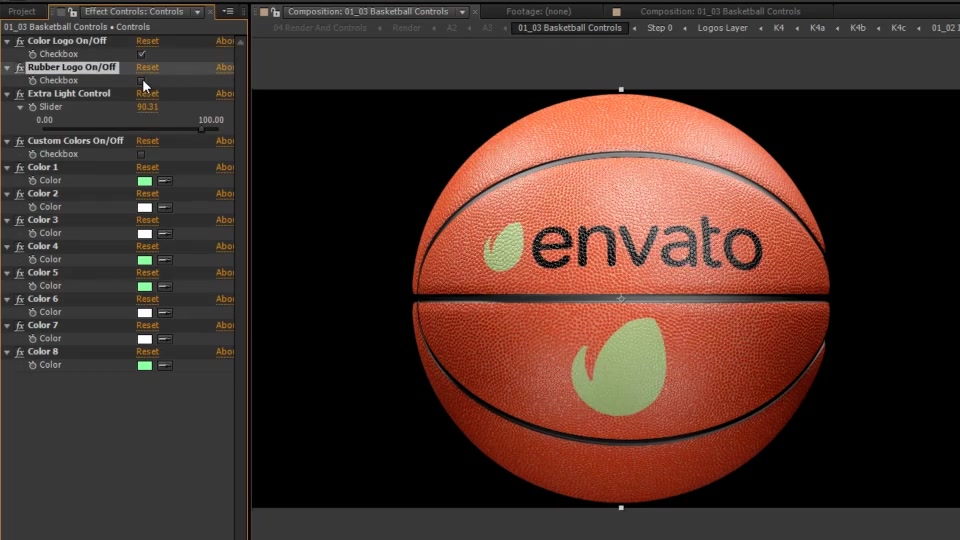
Task: Enable the Rubber Logo On/Off checkbox
Action: click(141, 80)
